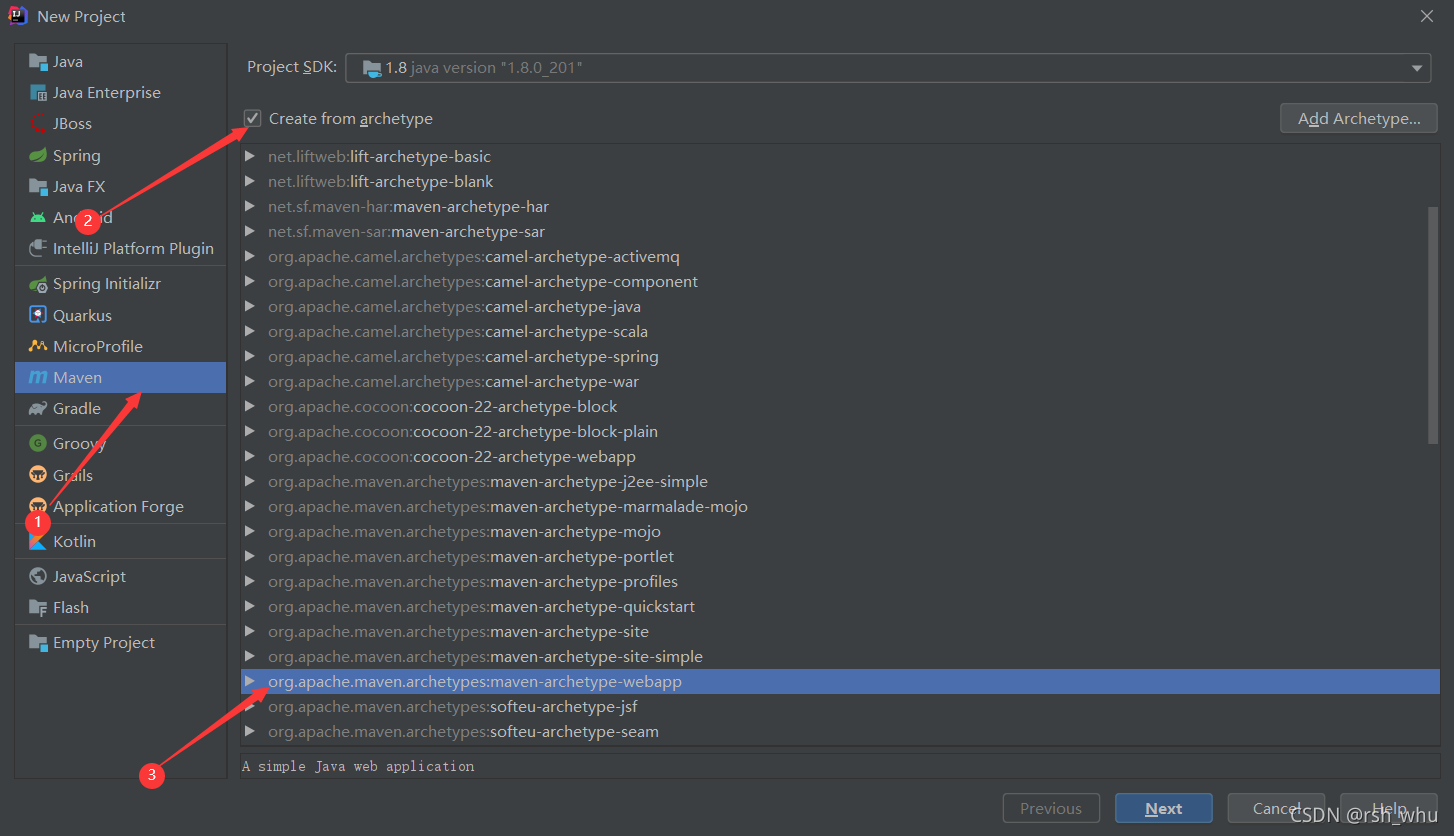Click the Previous button
Viewport: 1454px width, 836px height.
point(1051,808)
